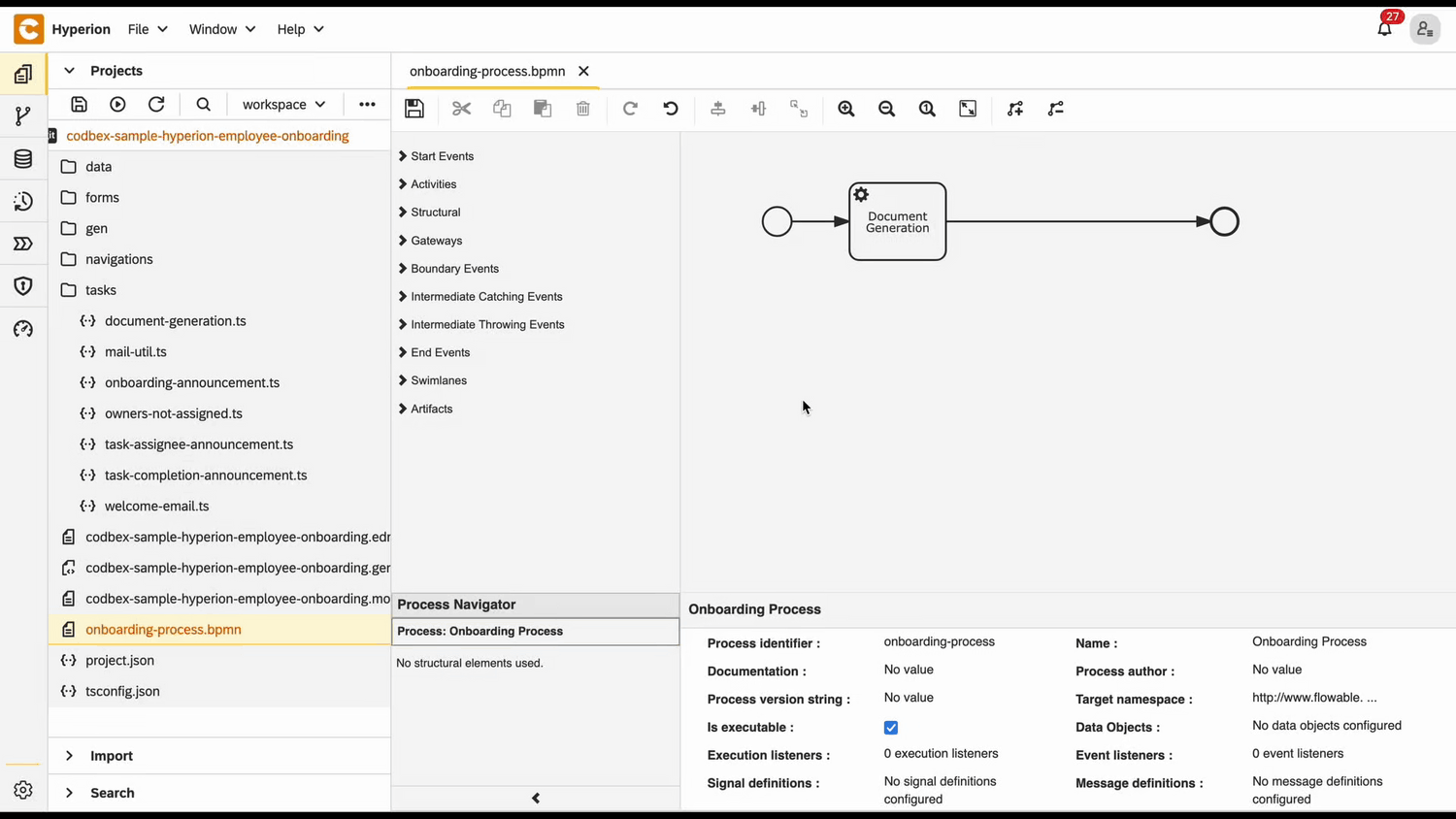1456x819 pixels.
Task: Open the Git panel in the left sidebar
Action: coord(23,116)
